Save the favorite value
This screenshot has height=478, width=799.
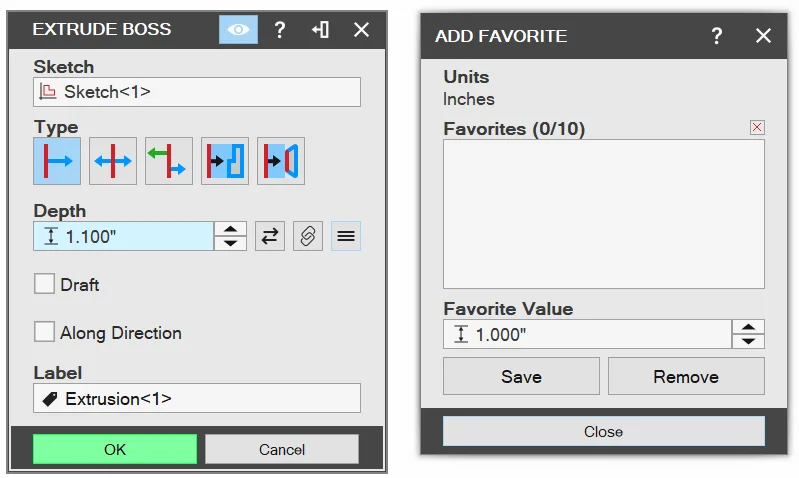[x=521, y=376]
